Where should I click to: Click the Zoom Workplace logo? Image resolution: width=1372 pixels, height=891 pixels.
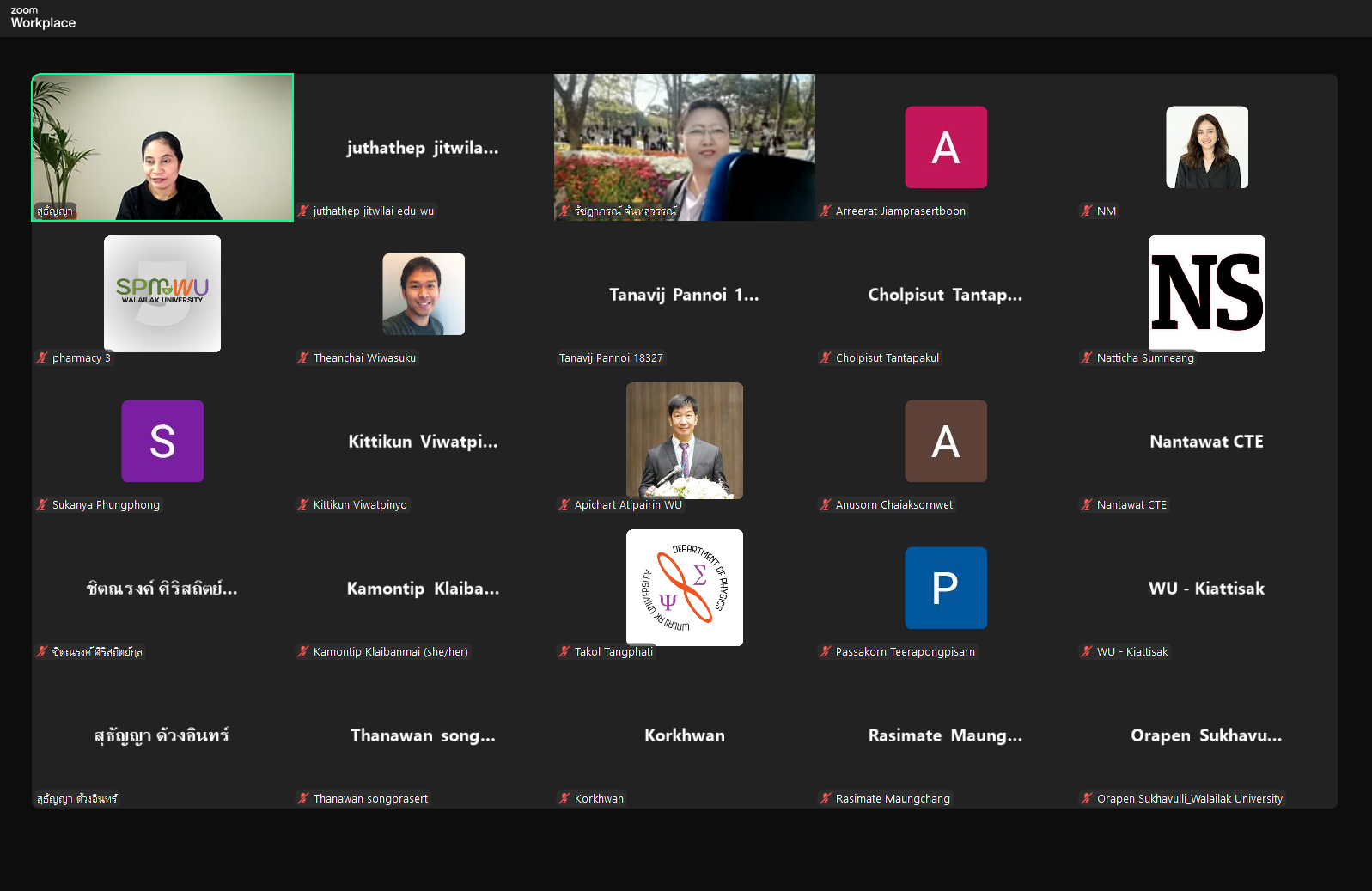click(x=43, y=17)
